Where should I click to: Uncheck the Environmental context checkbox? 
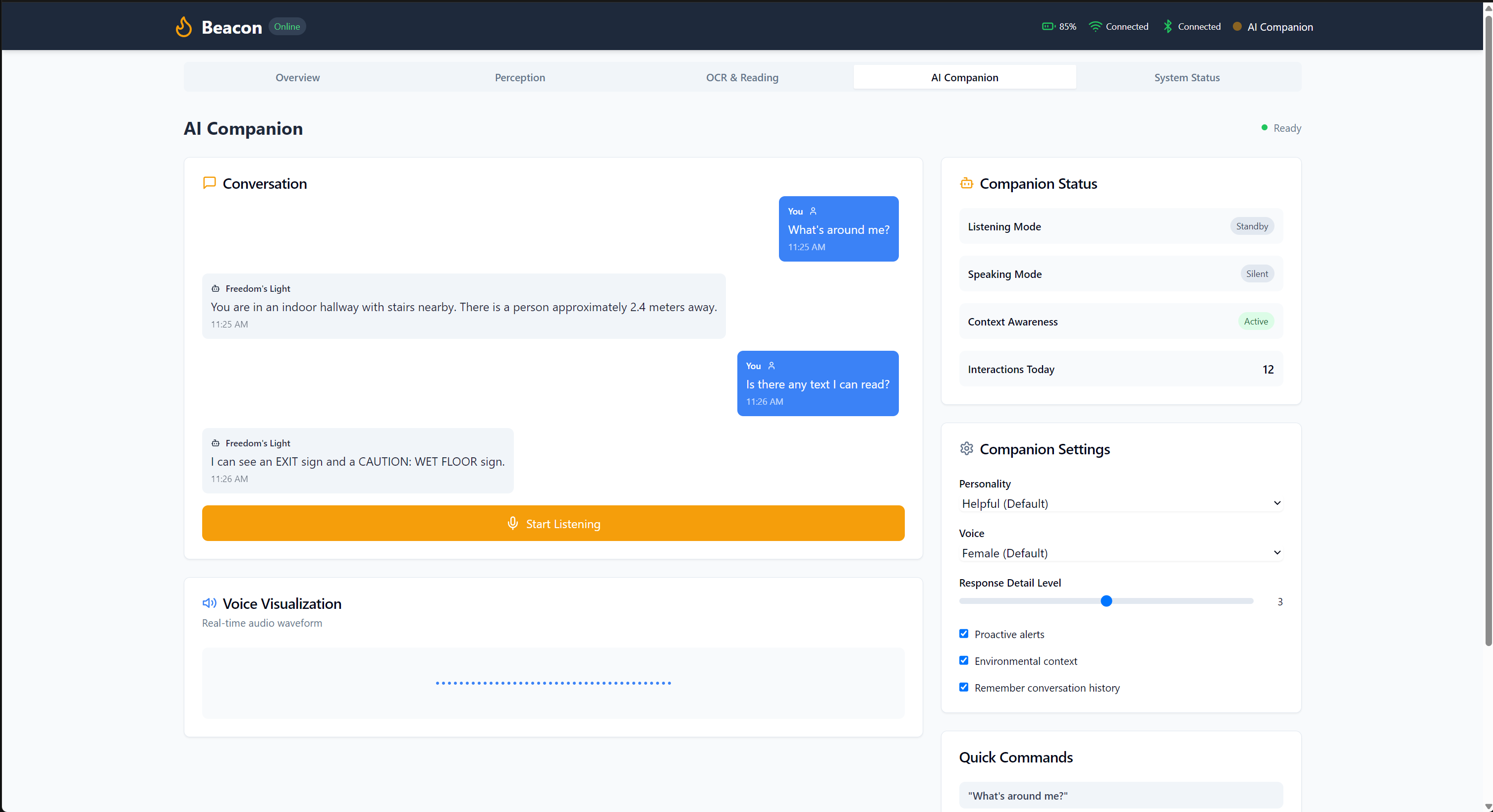963,660
